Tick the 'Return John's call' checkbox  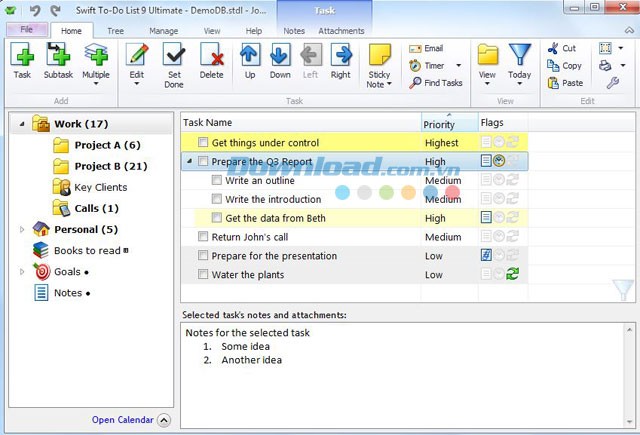pyautogui.click(x=204, y=237)
